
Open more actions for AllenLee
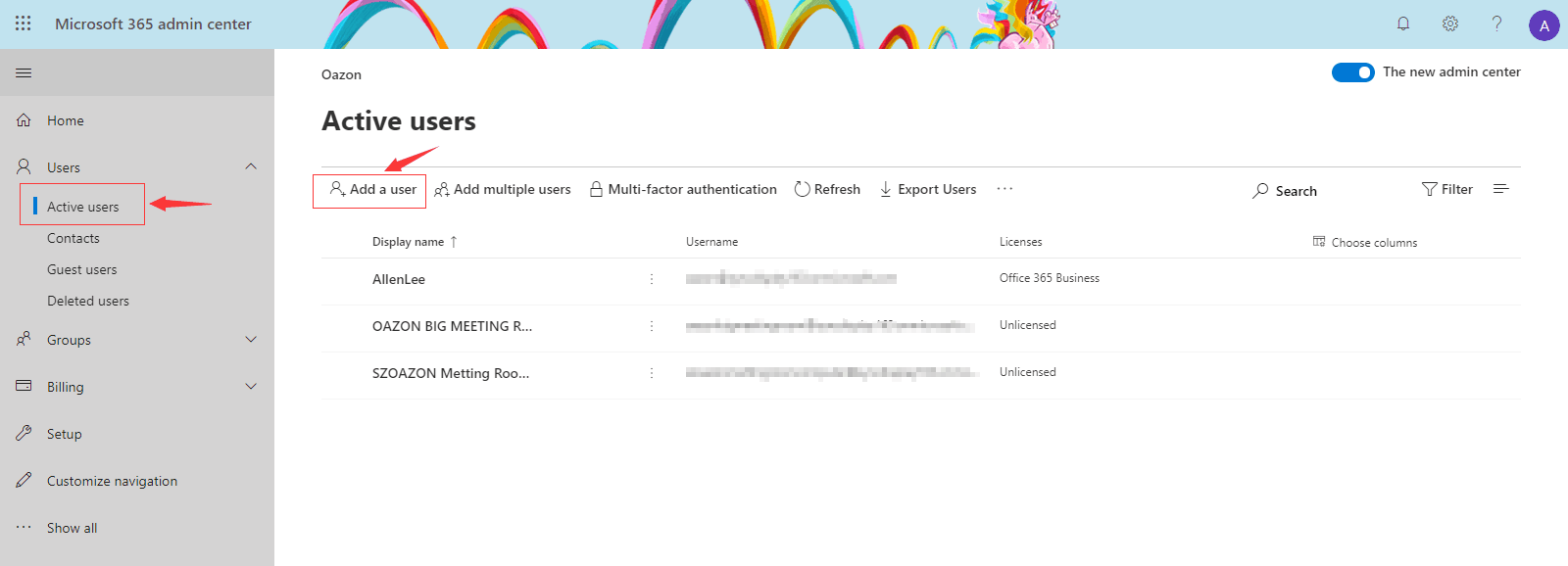point(651,279)
